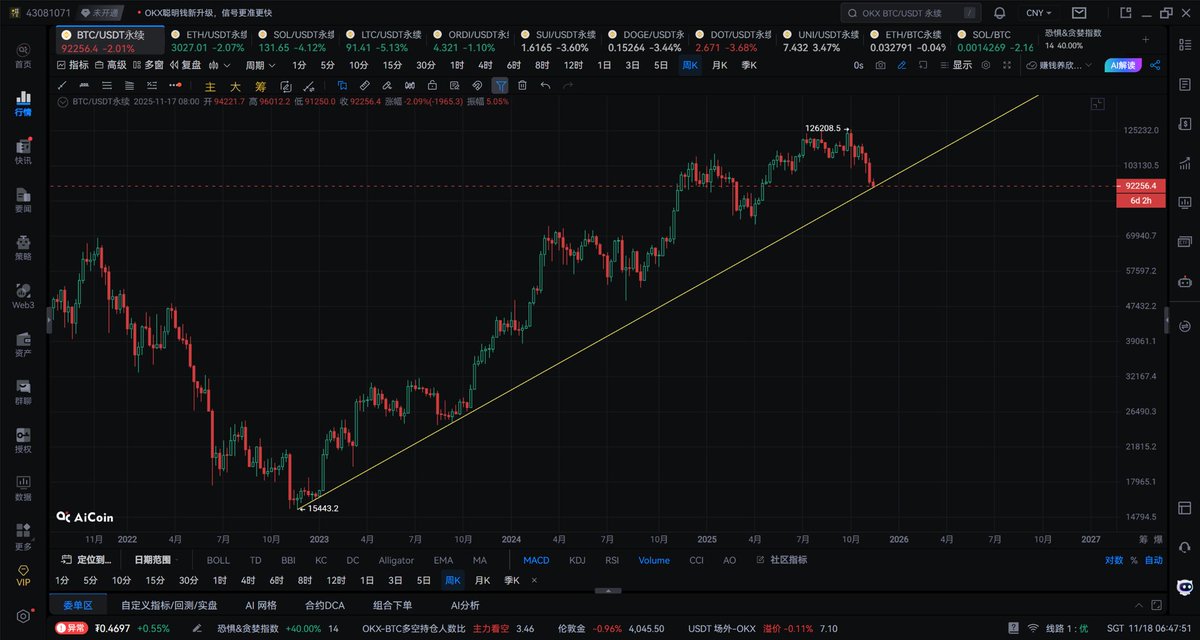Click the 社区指标 community indicators button
Screen dimensions: 1200x640
pos(781,560)
